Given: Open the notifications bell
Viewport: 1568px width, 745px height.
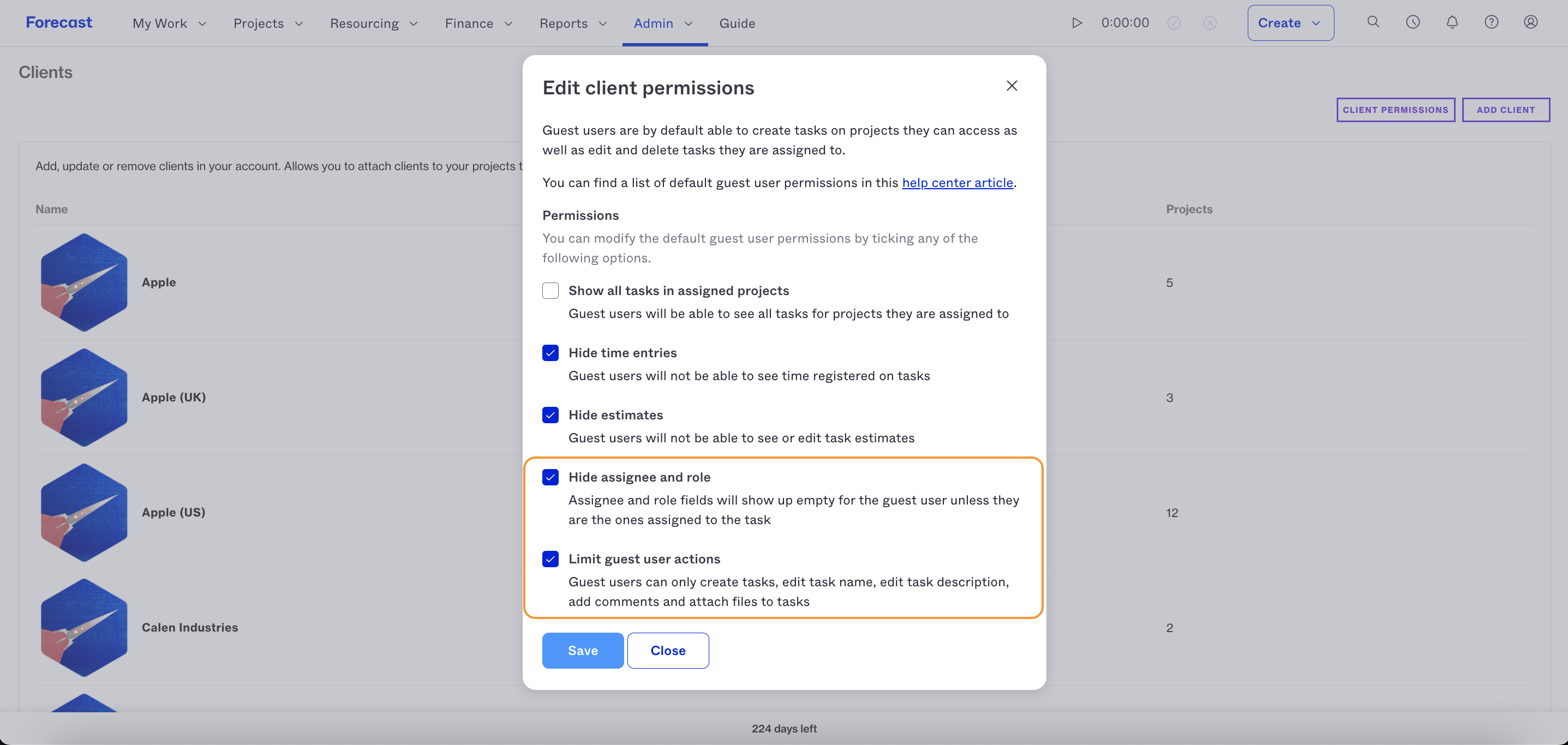Looking at the screenshot, I should [x=1452, y=22].
